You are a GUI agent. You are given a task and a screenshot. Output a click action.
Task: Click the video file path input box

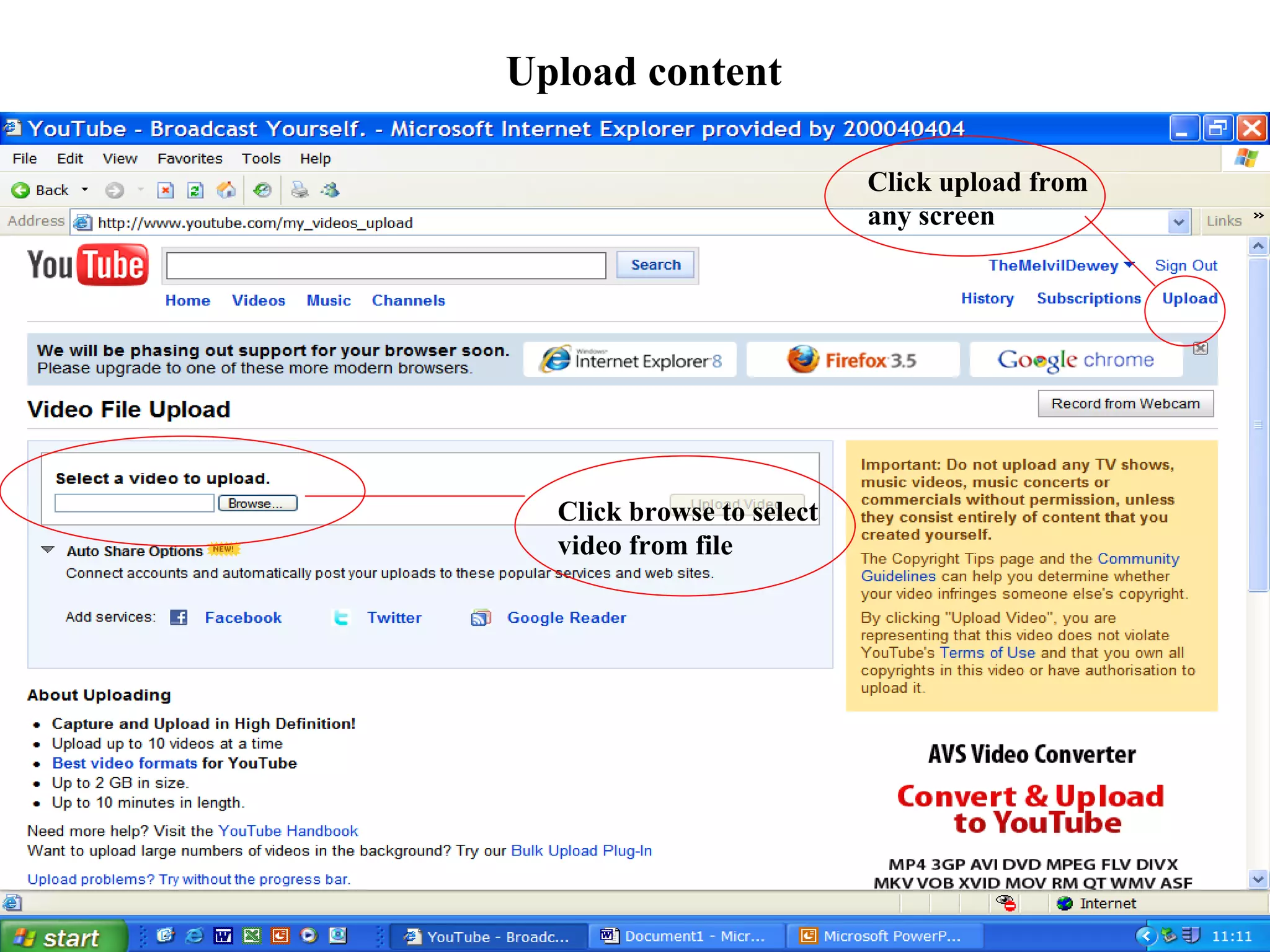tap(135, 503)
